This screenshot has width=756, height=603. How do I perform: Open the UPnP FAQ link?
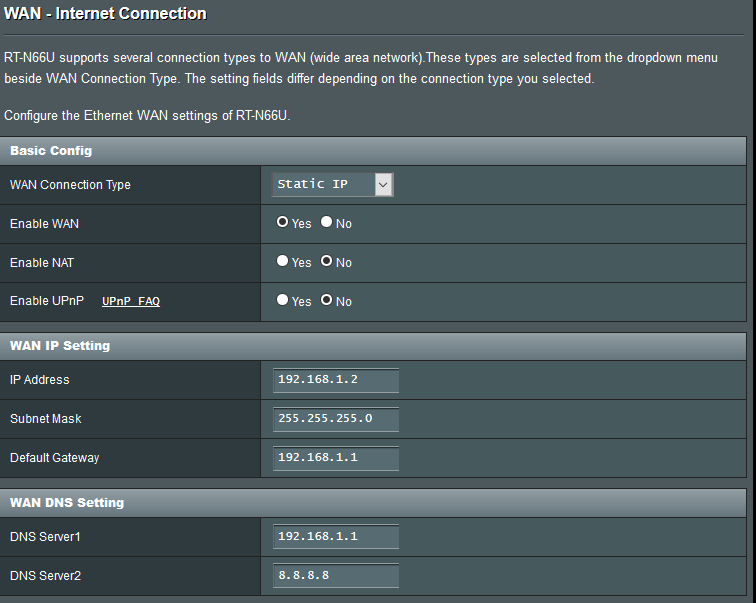pyautogui.click(x=131, y=301)
